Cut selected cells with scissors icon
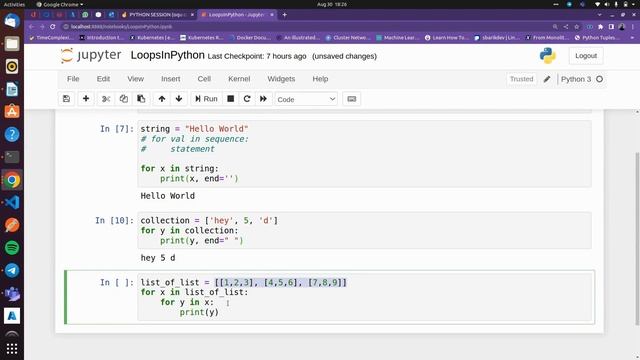 [106, 99]
